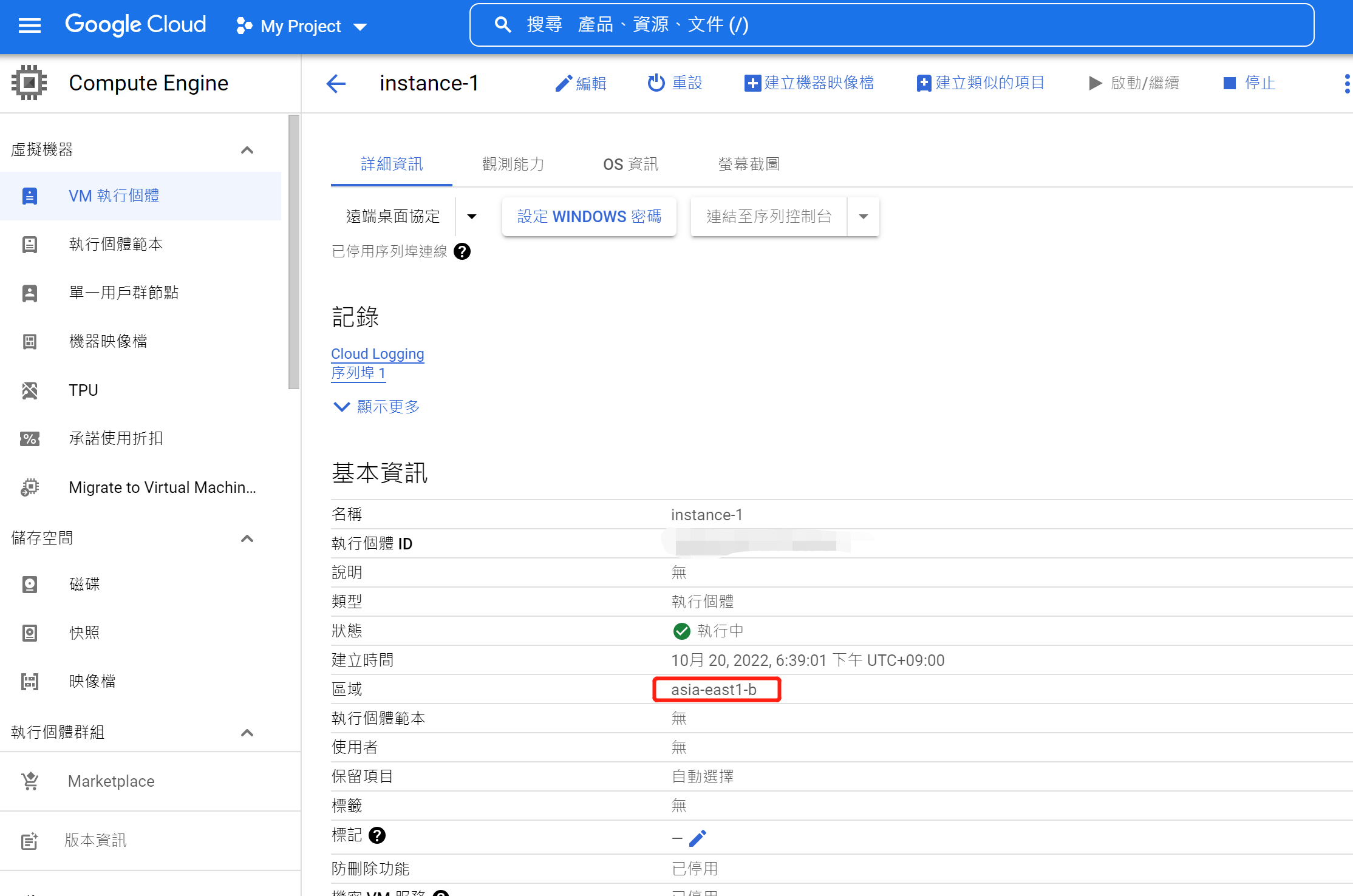This screenshot has width=1353, height=896.
Task: Click 連結至序列控制台 button
Action: pos(769,217)
